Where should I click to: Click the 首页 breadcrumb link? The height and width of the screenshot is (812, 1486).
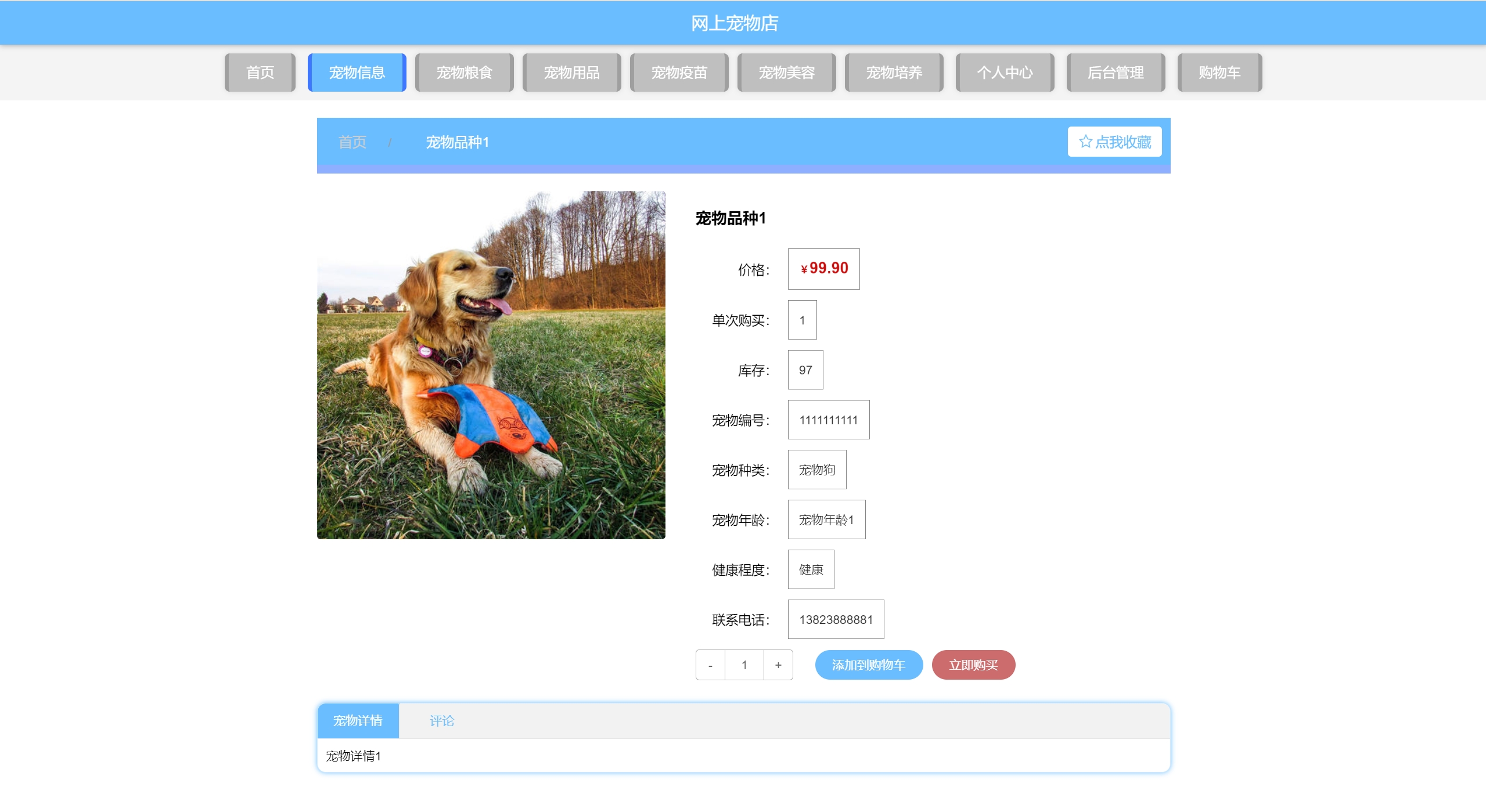coord(352,142)
